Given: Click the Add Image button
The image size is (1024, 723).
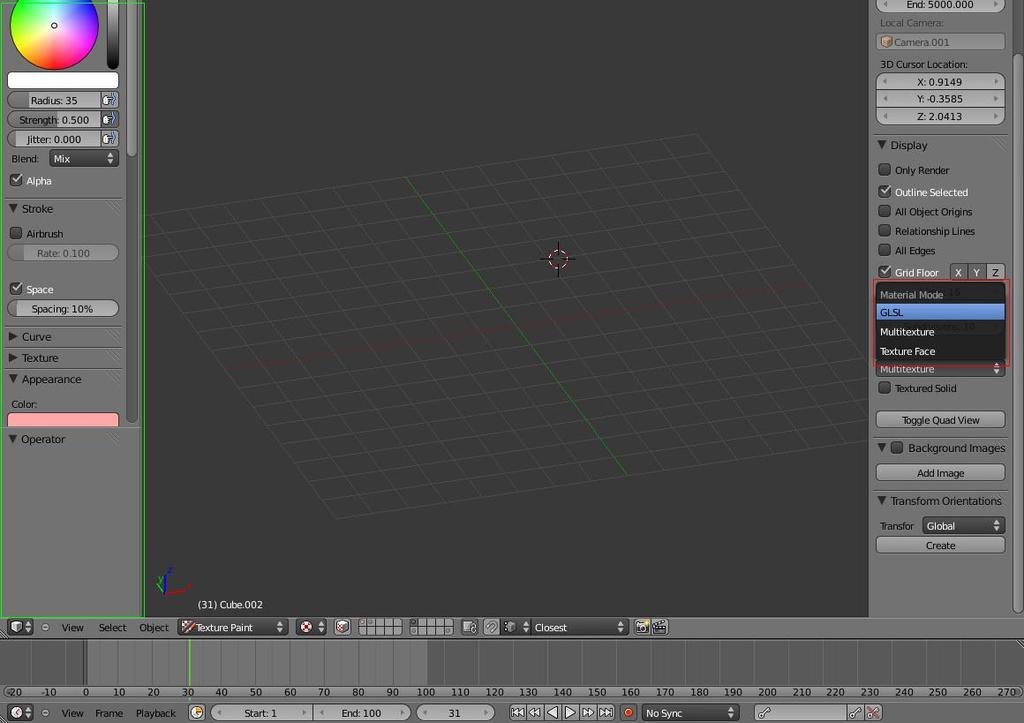Looking at the screenshot, I should [x=940, y=473].
